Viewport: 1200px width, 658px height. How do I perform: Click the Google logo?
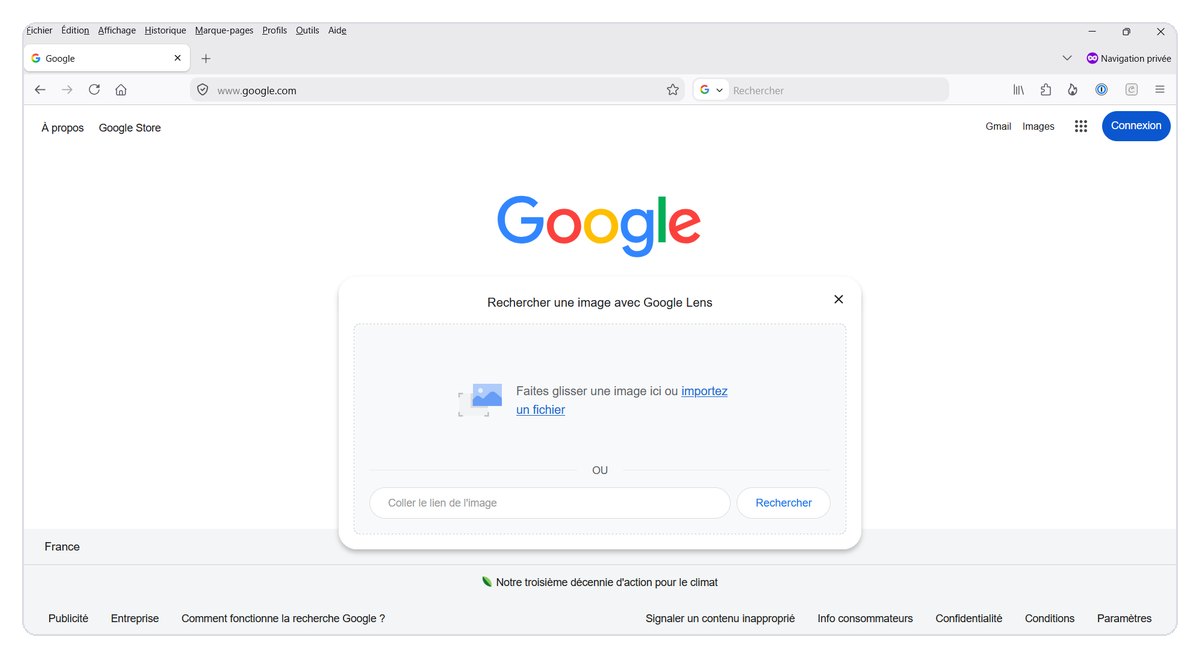point(599,224)
